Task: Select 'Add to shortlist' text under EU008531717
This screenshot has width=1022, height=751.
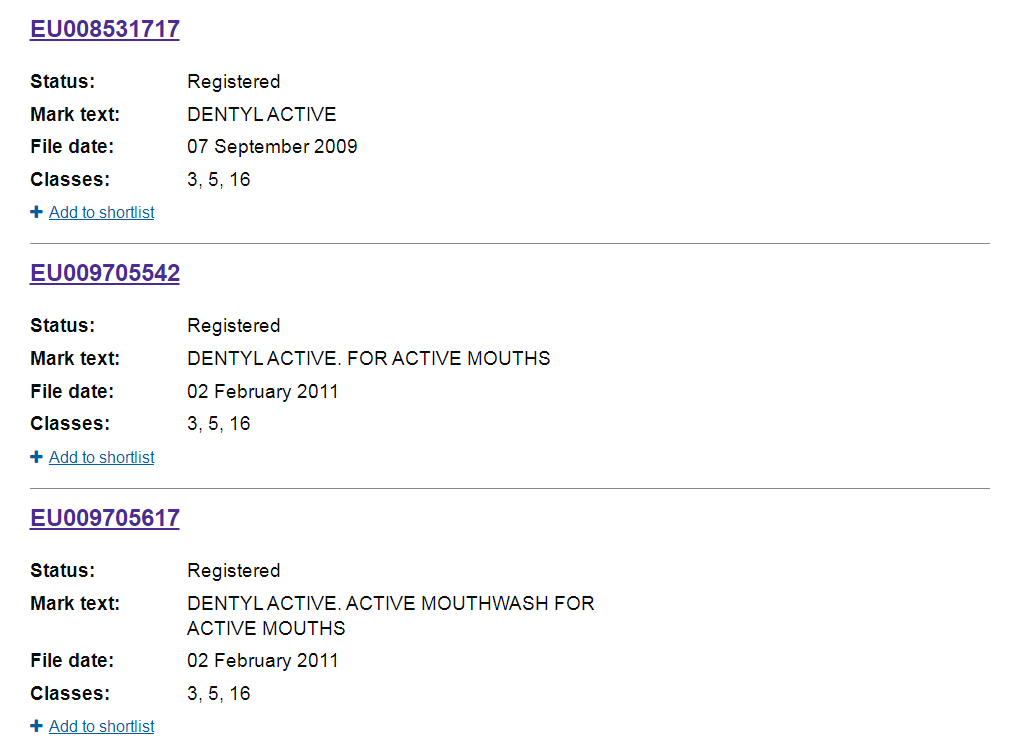Action: 102,212
